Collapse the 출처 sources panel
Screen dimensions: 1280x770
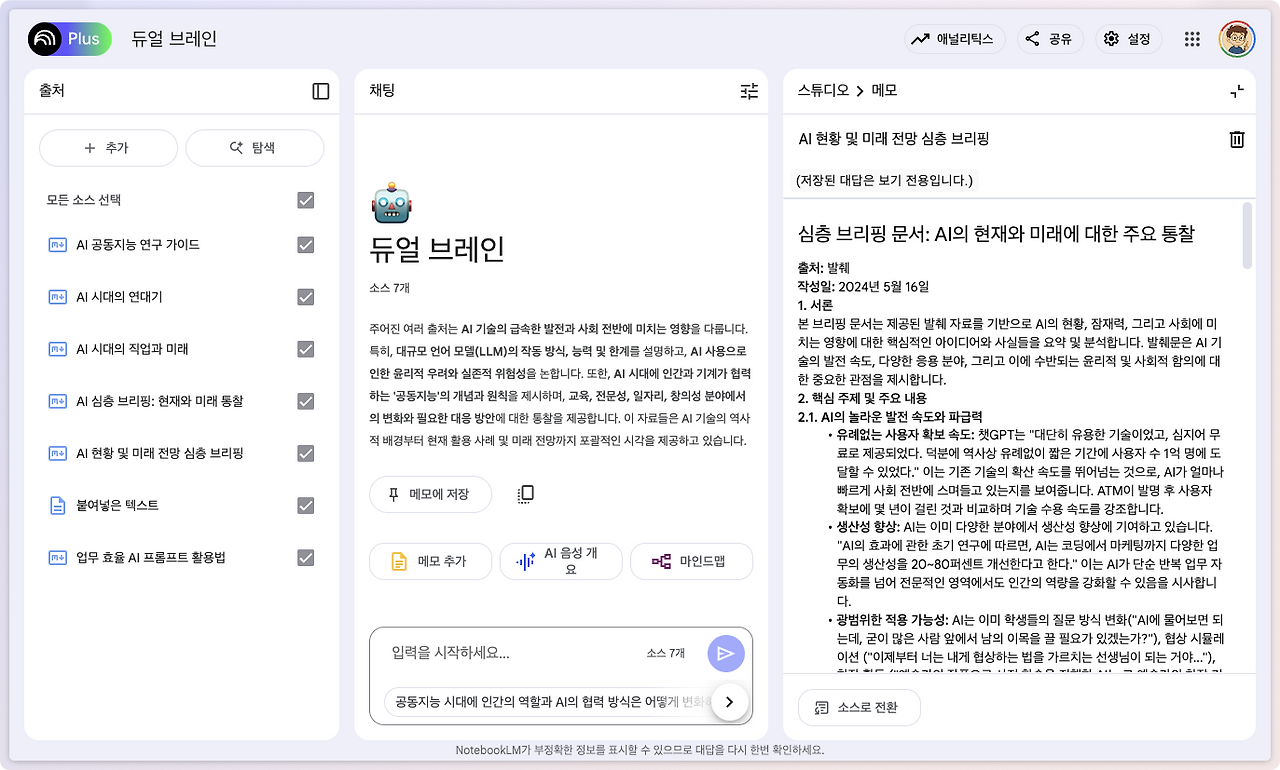coord(321,91)
